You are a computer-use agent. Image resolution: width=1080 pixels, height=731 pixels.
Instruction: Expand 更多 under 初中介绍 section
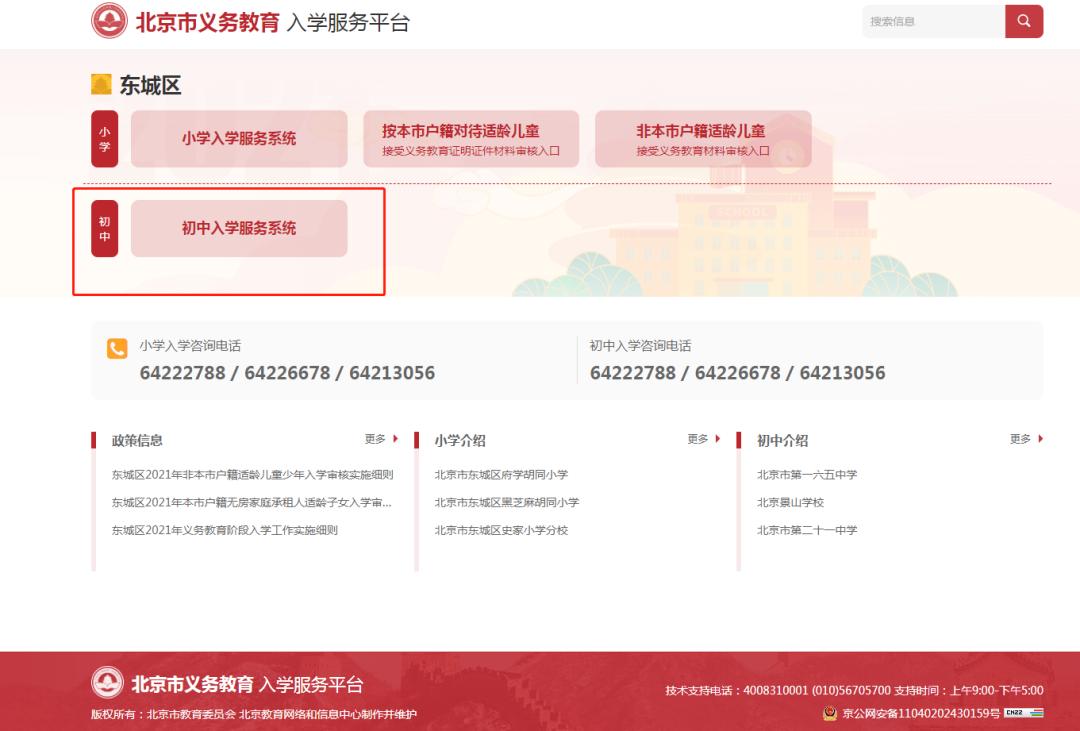pos(1022,440)
